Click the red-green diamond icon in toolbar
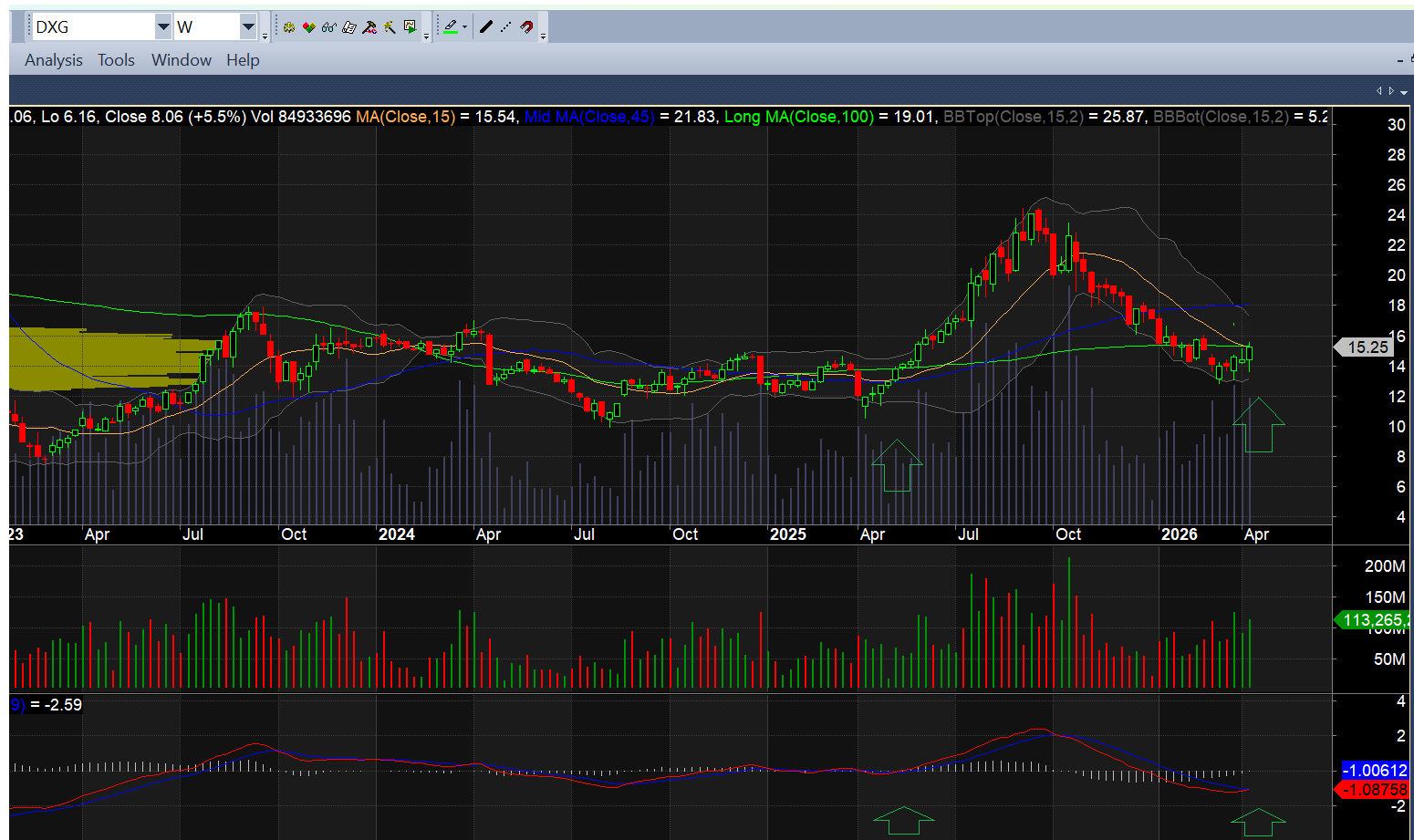Viewport: 1414px width, 840px height. [309, 27]
